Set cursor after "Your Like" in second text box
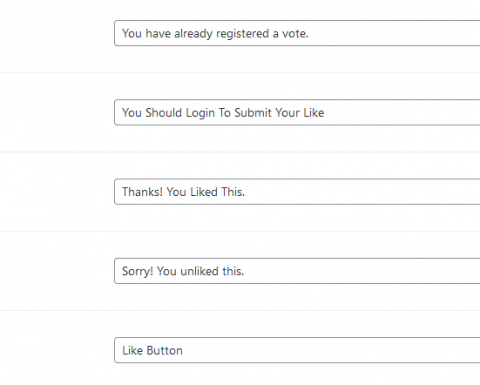The height and width of the screenshot is (385, 480). click(325, 113)
